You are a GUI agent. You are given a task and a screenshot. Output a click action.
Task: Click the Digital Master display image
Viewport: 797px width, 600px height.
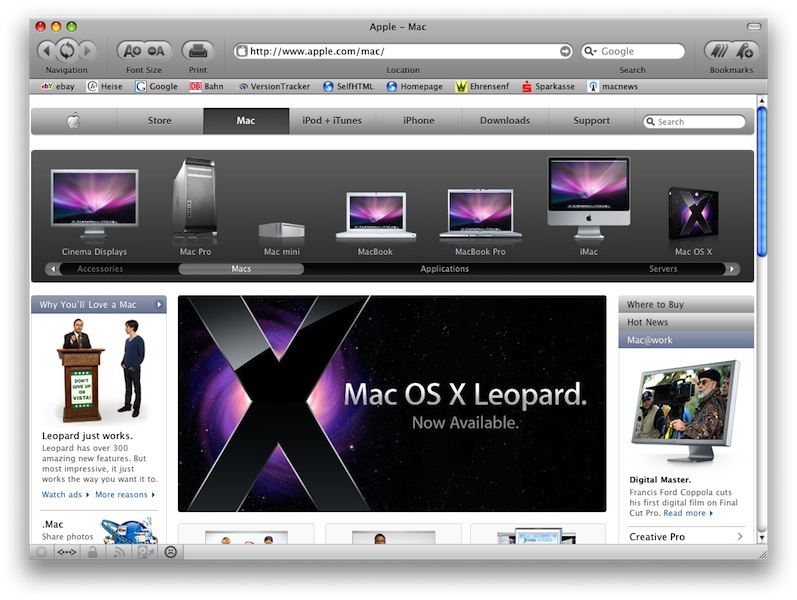(686, 411)
